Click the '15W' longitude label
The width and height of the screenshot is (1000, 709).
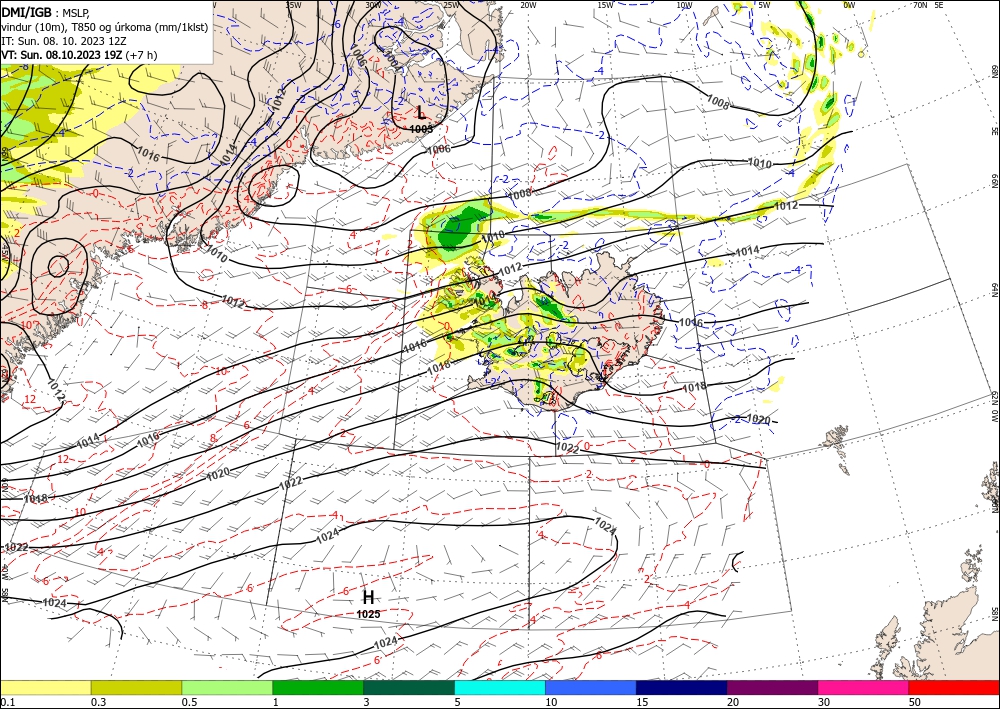[605, 5]
